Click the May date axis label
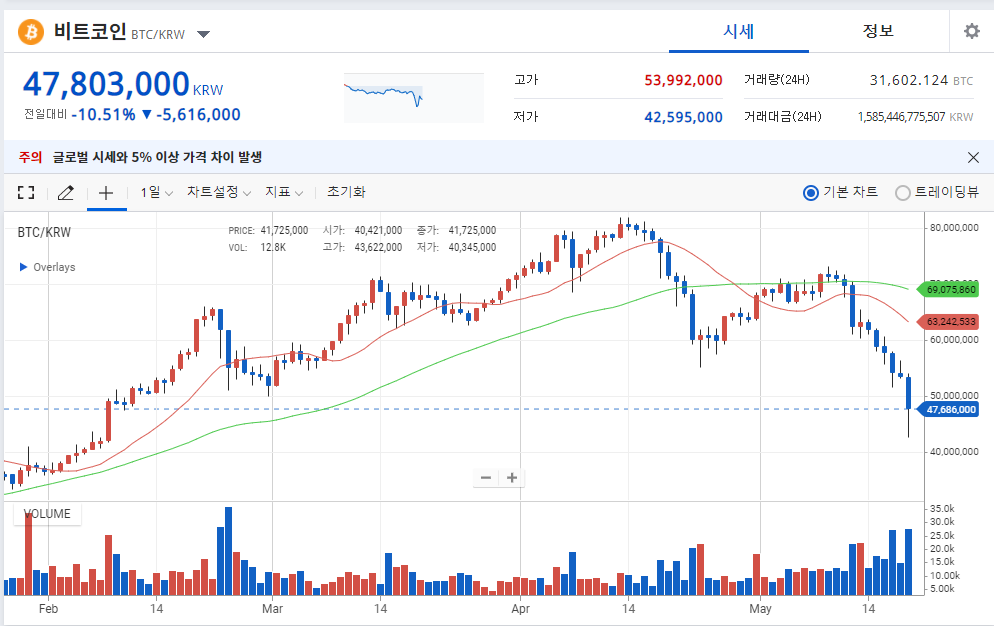 [x=760, y=609]
